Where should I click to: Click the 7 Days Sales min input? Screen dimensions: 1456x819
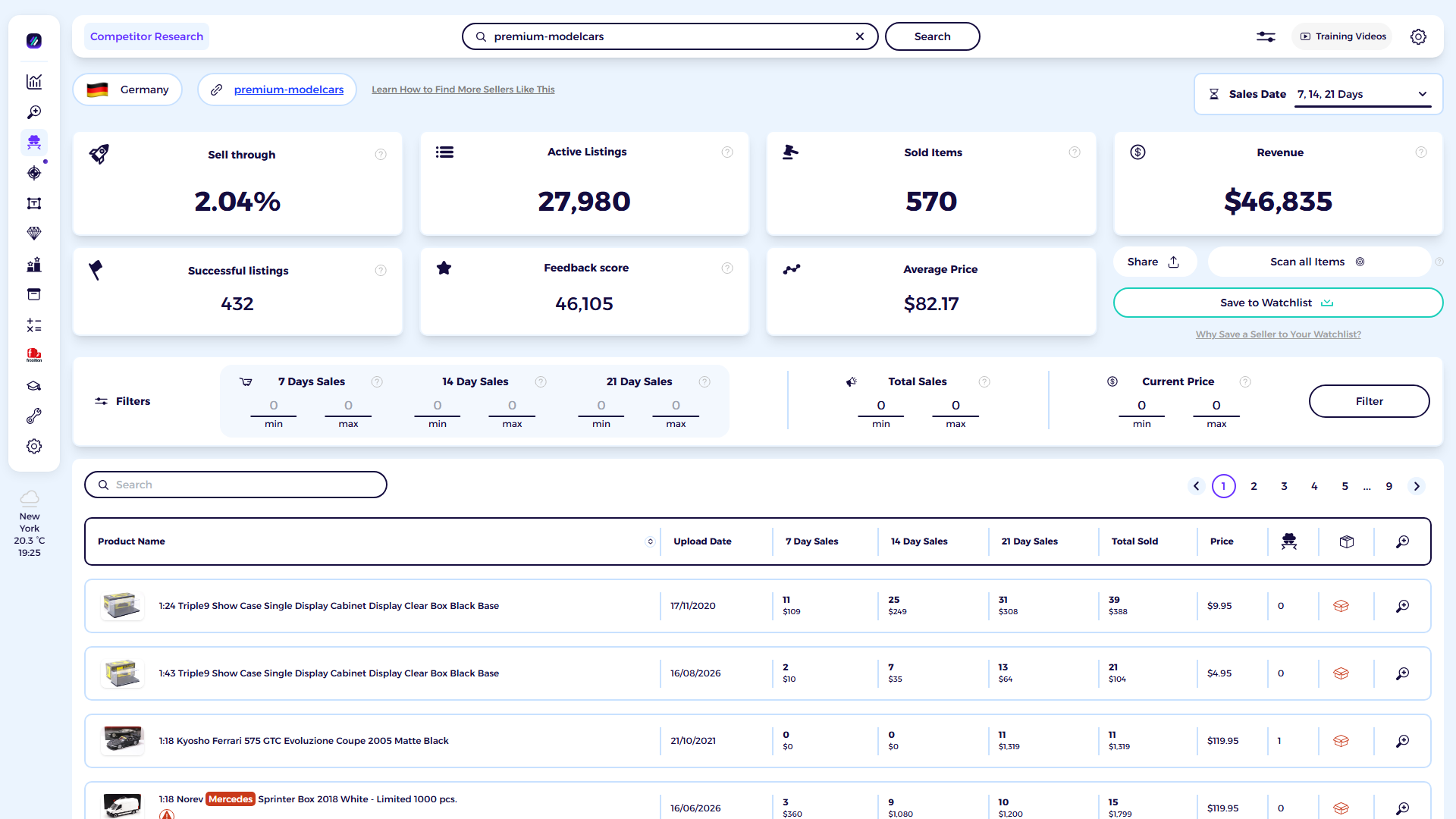(x=274, y=406)
